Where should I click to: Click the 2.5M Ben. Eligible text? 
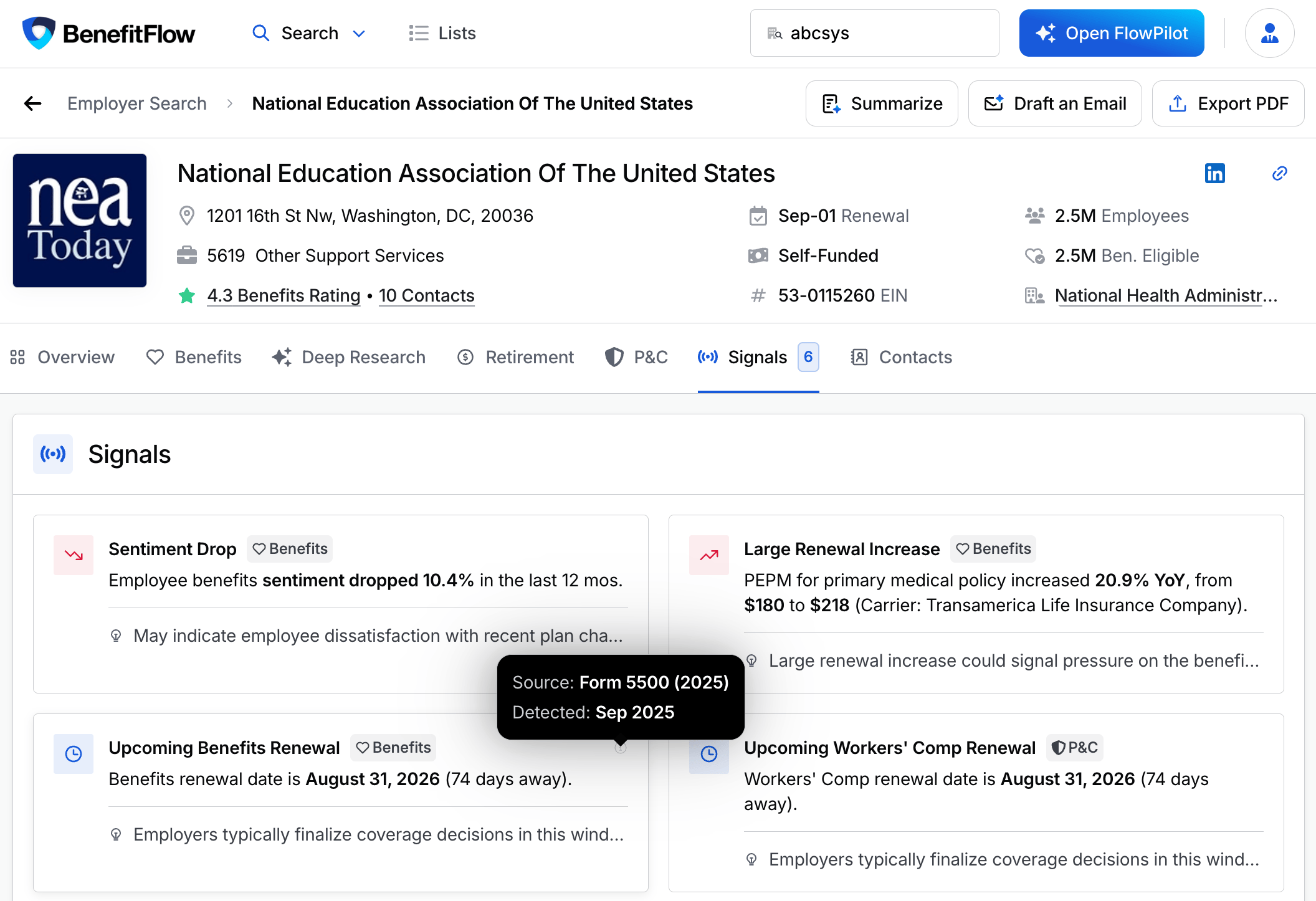pos(1127,255)
